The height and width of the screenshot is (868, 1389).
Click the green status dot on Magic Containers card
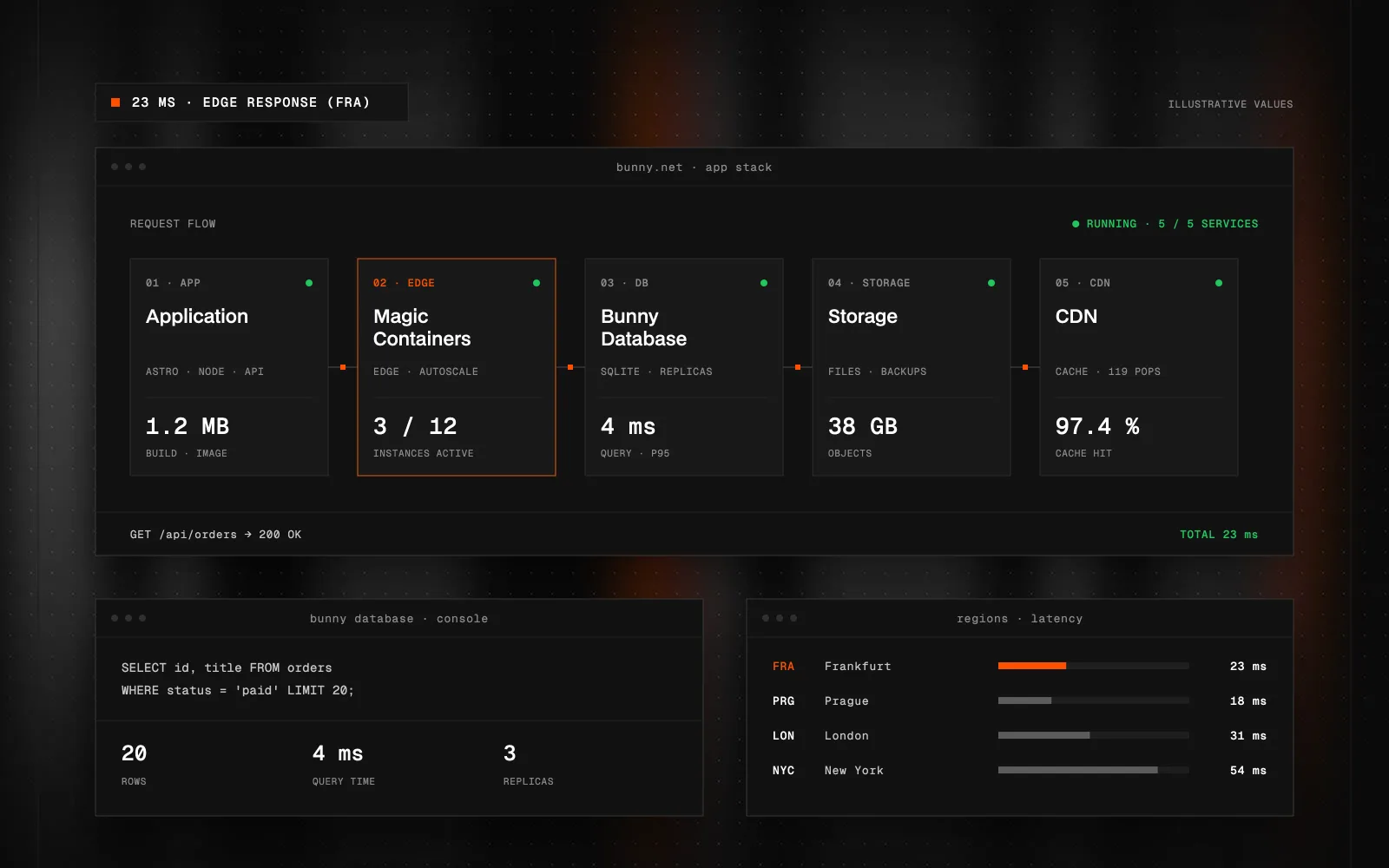tap(537, 283)
